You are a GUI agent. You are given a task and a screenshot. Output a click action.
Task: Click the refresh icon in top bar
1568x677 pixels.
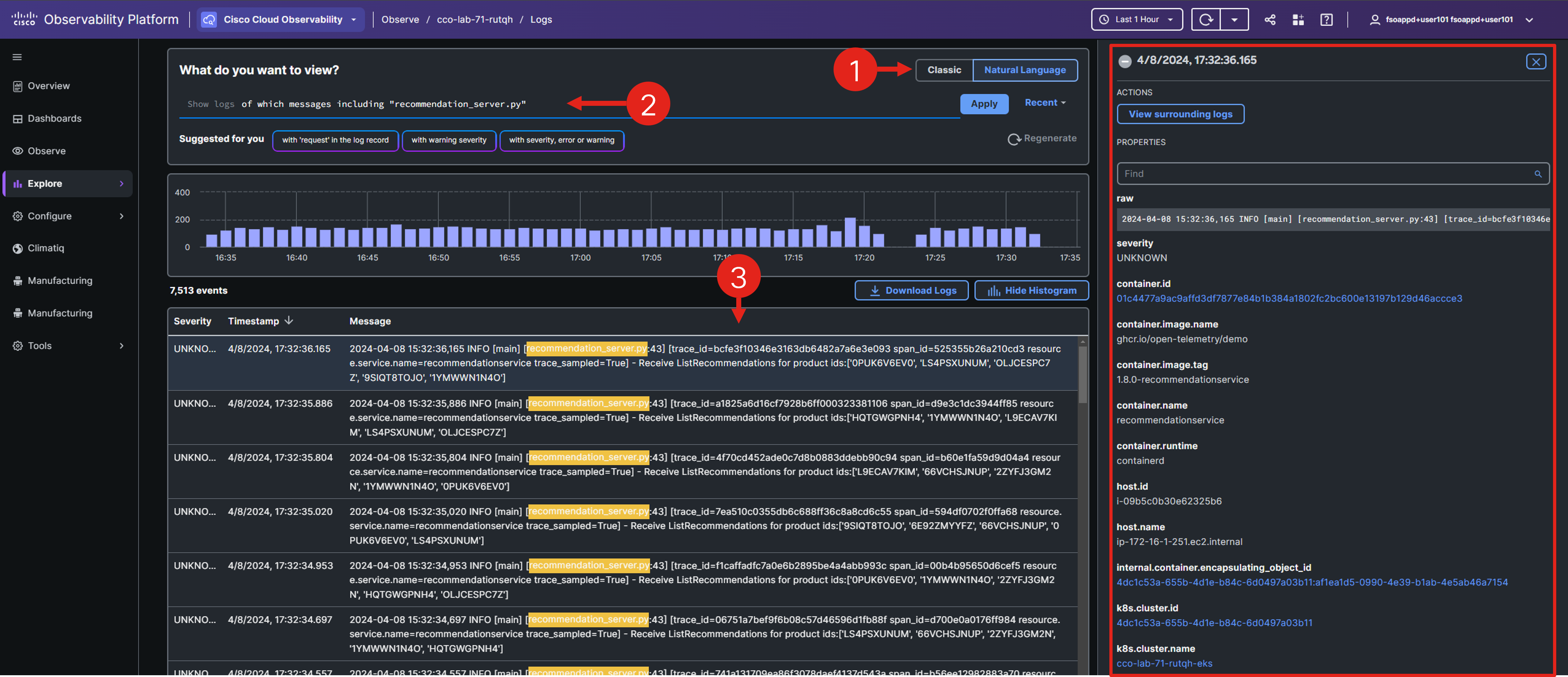[x=1206, y=20]
